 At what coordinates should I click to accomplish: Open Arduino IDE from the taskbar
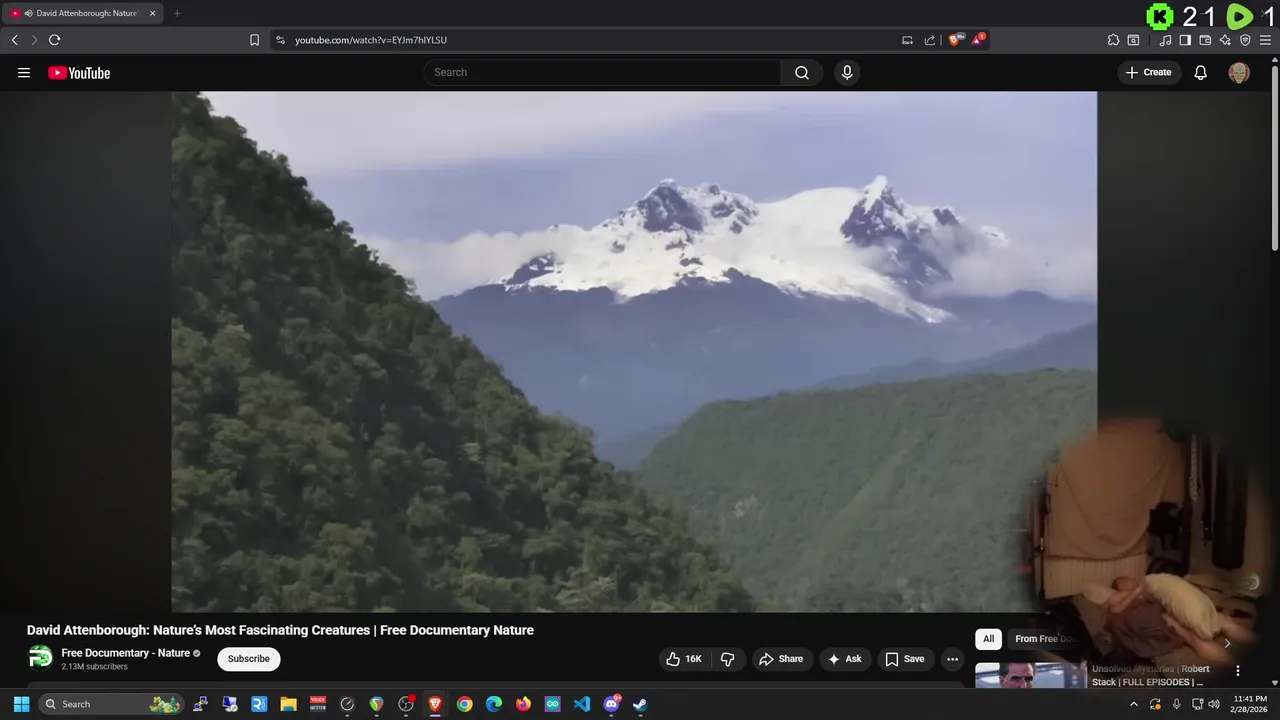click(x=553, y=704)
